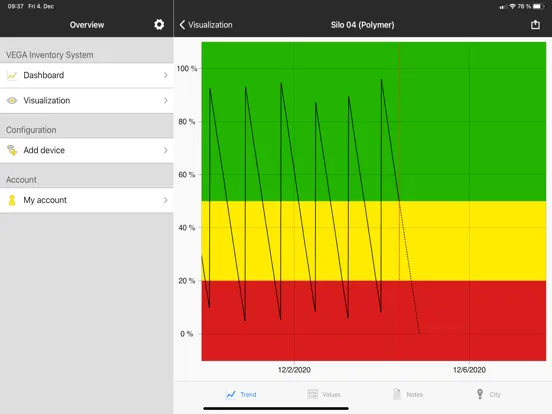
Task: Expand the Visualization row chevron
Action: (165, 101)
